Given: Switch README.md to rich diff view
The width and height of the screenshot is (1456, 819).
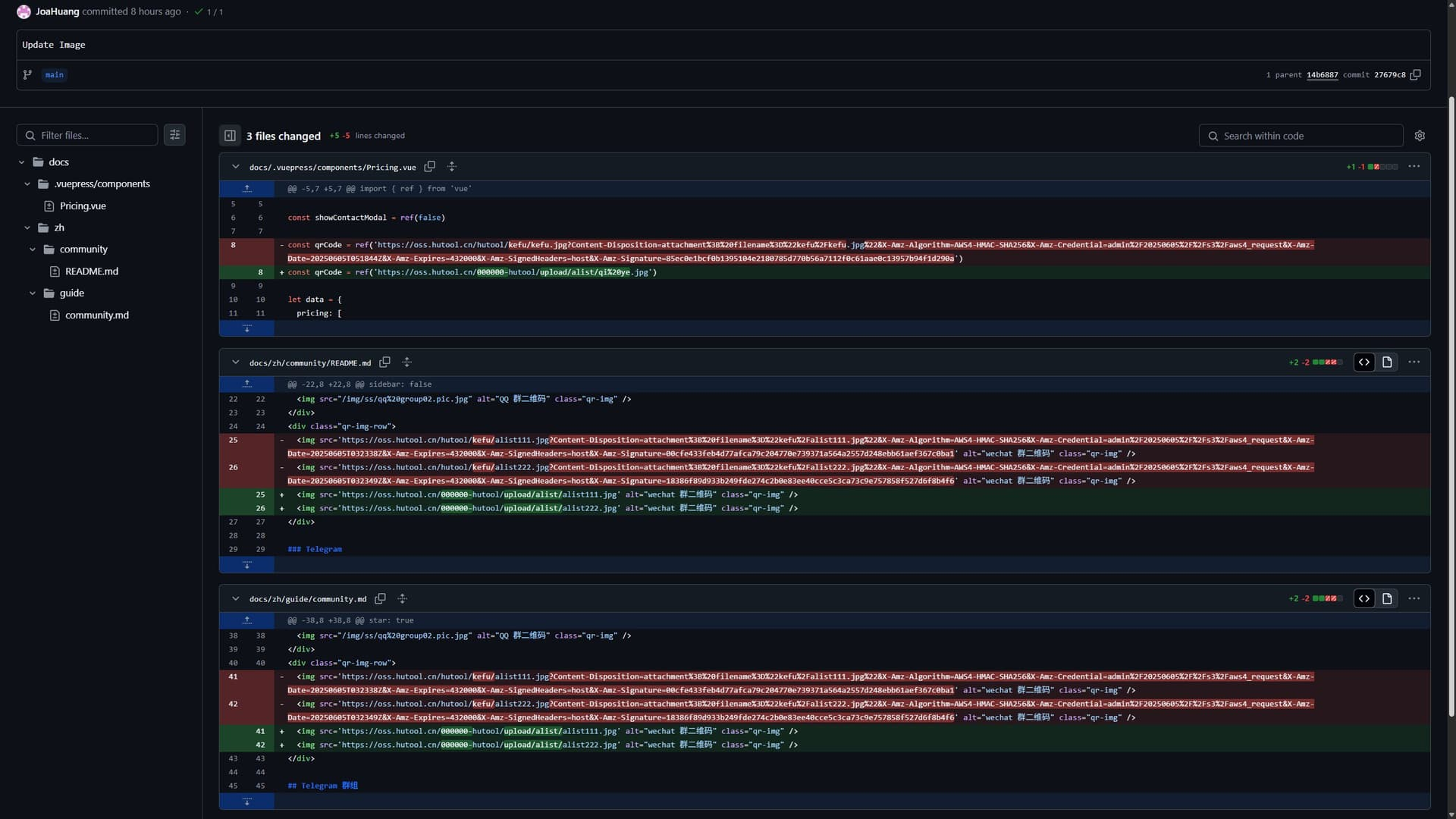Looking at the screenshot, I should tap(1387, 362).
